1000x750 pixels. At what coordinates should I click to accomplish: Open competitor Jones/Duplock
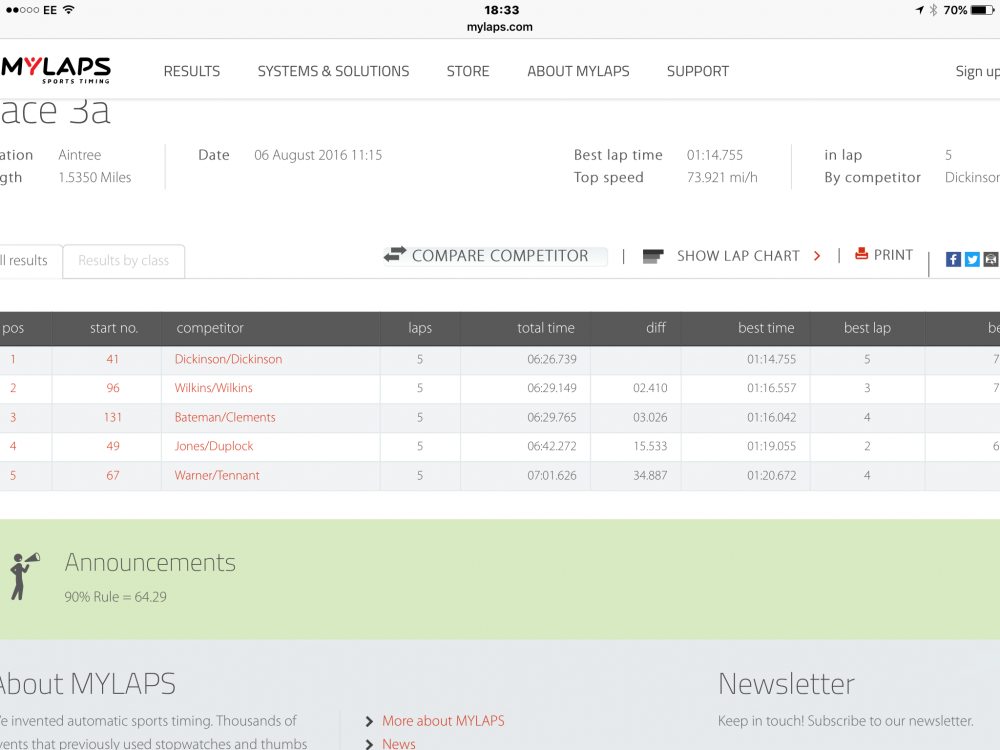(214, 446)
